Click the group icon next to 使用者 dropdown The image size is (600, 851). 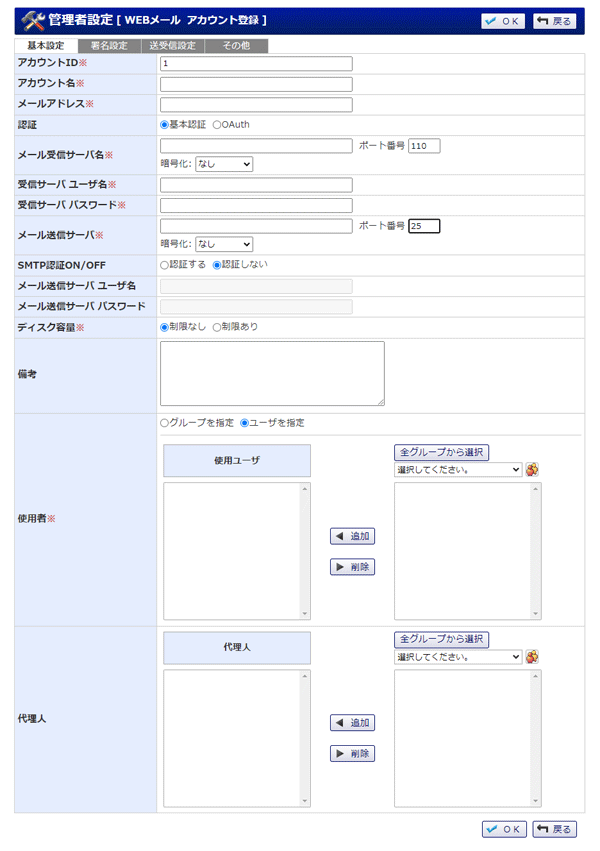coord(532,469)
